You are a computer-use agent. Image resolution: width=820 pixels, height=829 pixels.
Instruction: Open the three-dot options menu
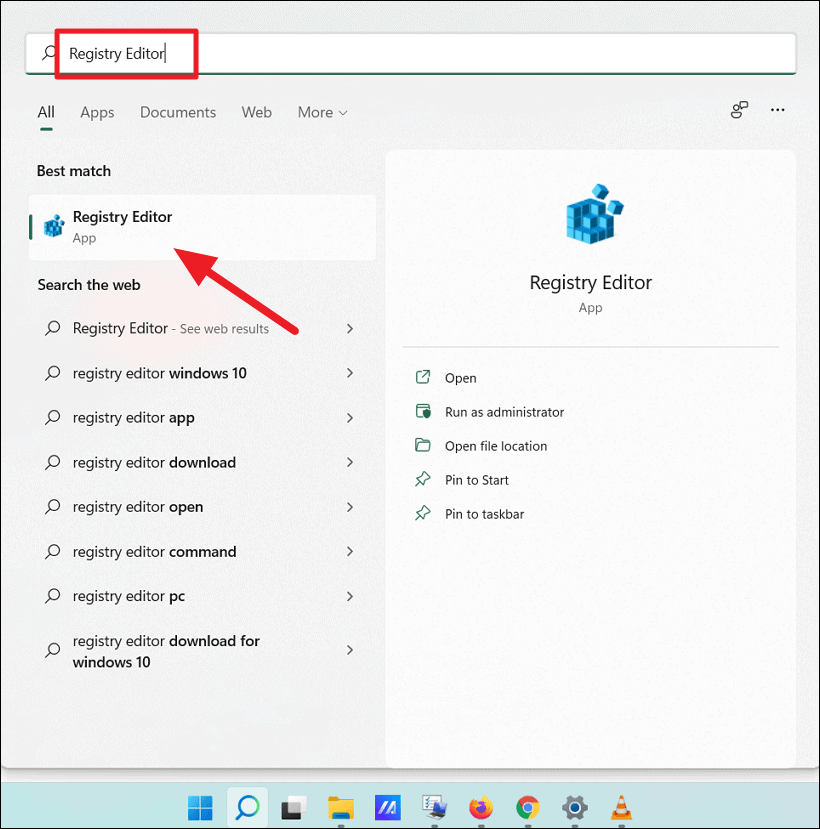point(777,110)
